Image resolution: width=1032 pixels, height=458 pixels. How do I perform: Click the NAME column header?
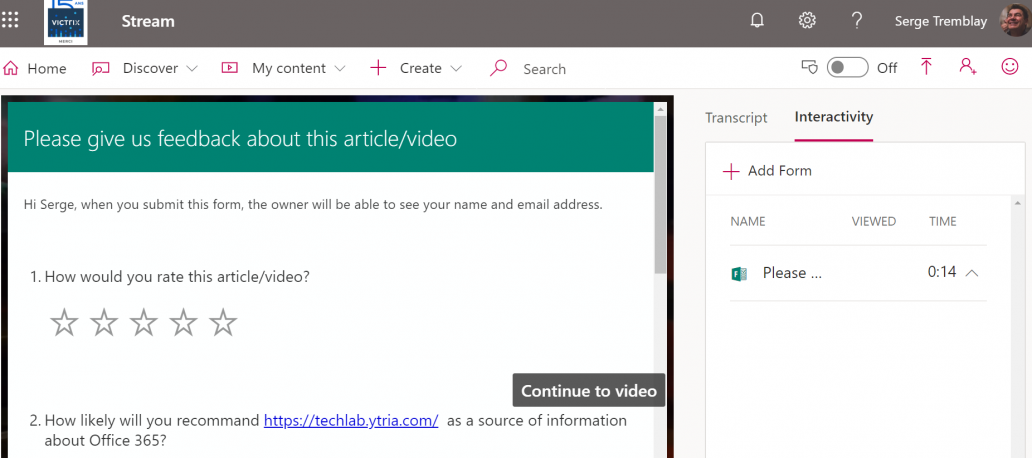[x=748, y=222]
